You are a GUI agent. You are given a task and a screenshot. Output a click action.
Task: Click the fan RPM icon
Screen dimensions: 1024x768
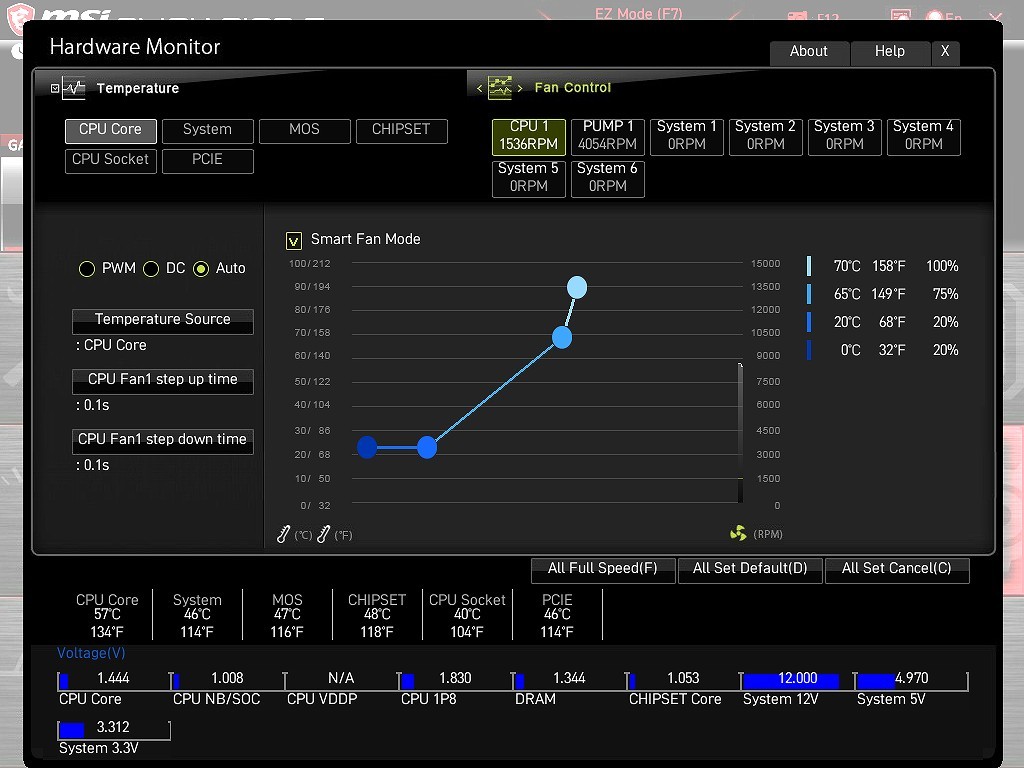[x=738, y=534]
